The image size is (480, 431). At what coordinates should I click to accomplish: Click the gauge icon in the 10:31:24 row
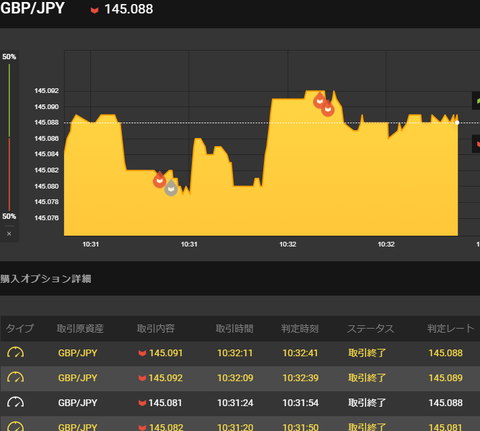coord(15,403)
